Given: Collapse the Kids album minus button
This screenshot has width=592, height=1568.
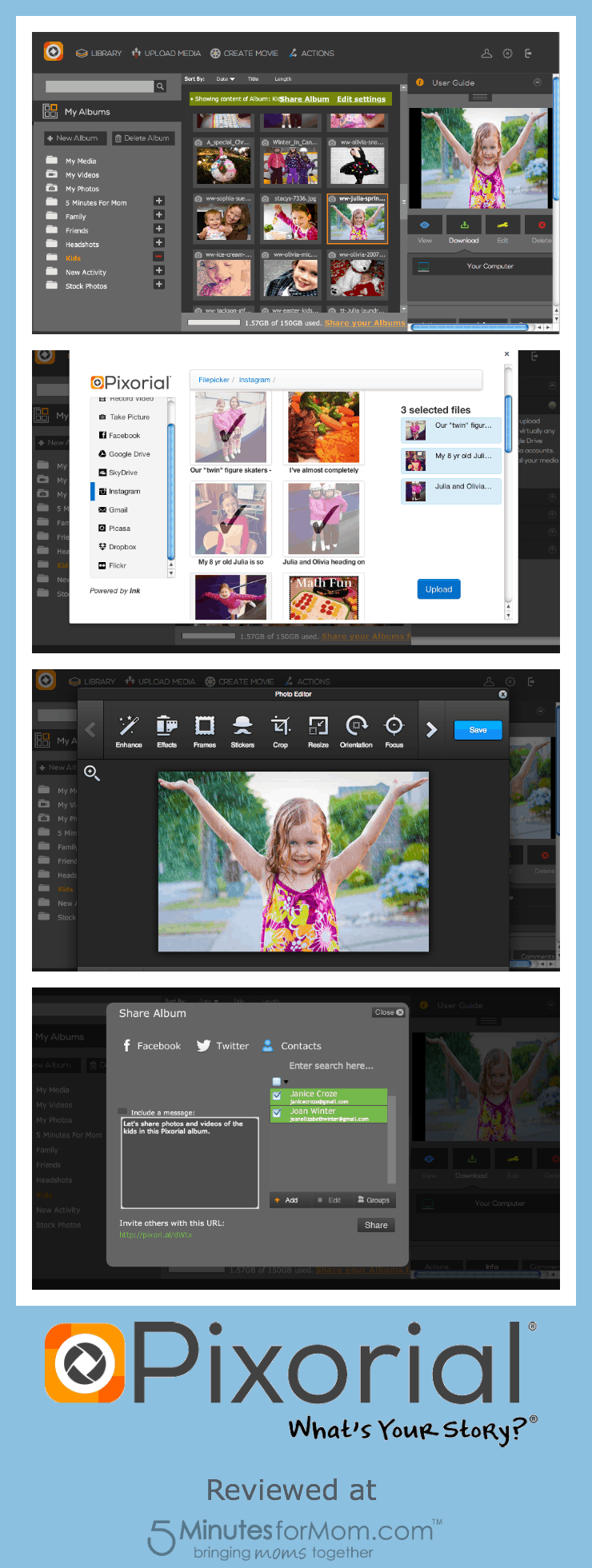Looking at the screenshot, I should pos(158,257).
